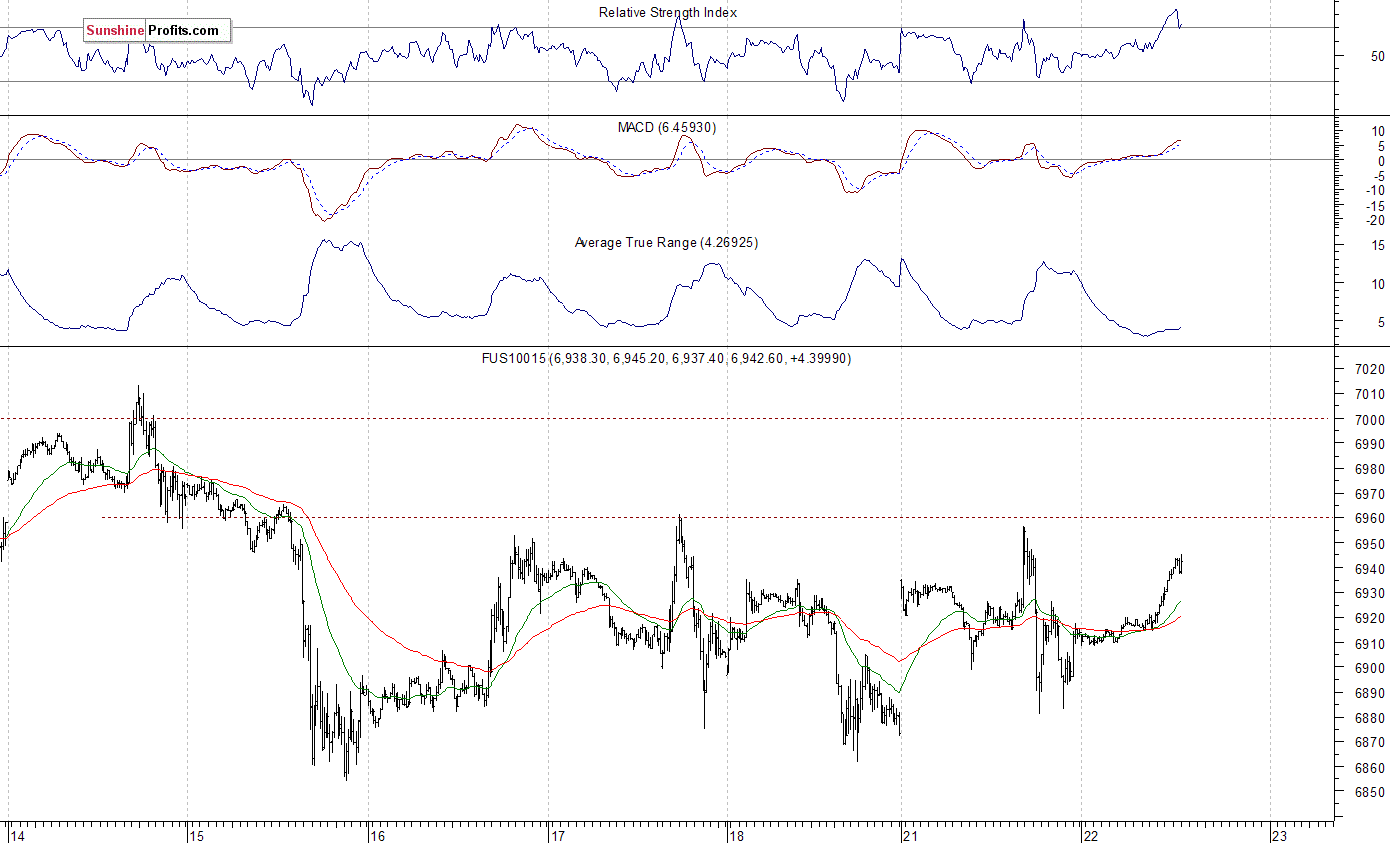Viewport: 1390px width, 843px height.
Task: Click the MACD (6.45930) label
Action: coord(666,128)
